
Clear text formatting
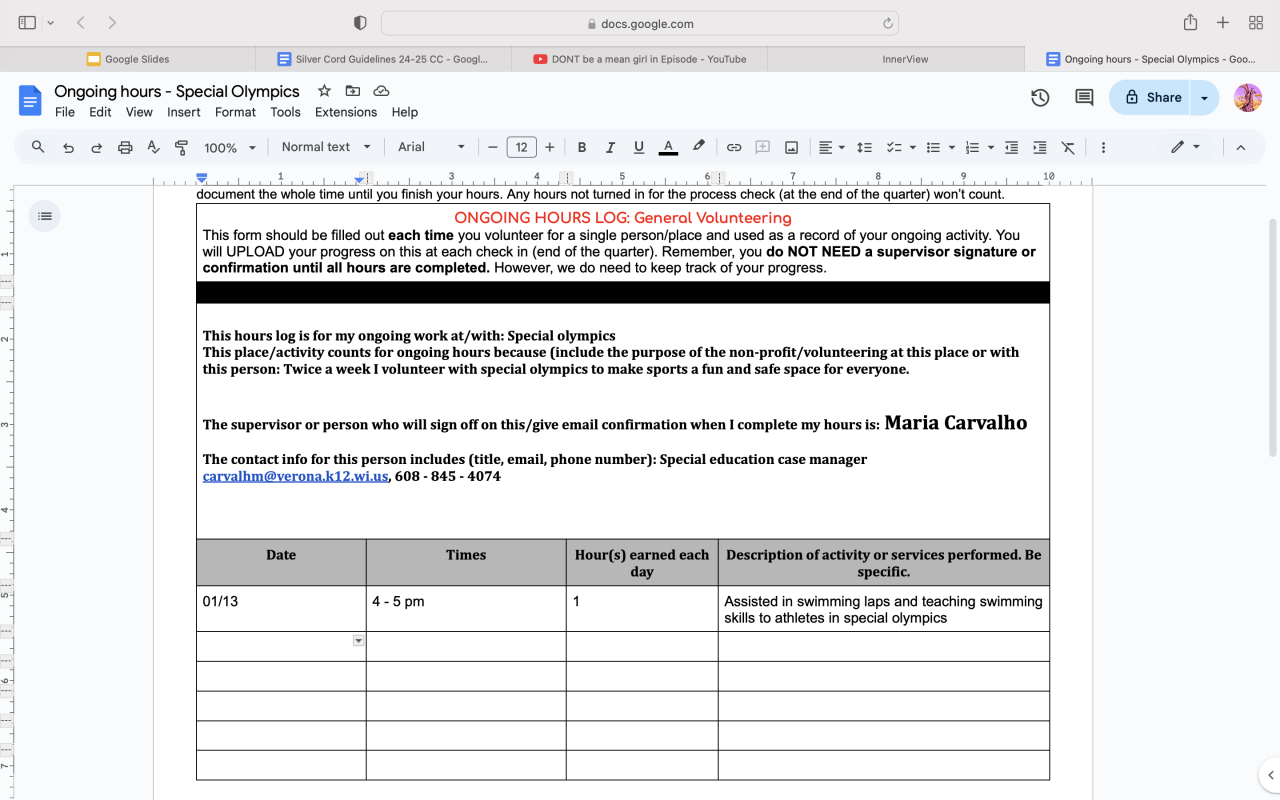[x=1068, y=147]
